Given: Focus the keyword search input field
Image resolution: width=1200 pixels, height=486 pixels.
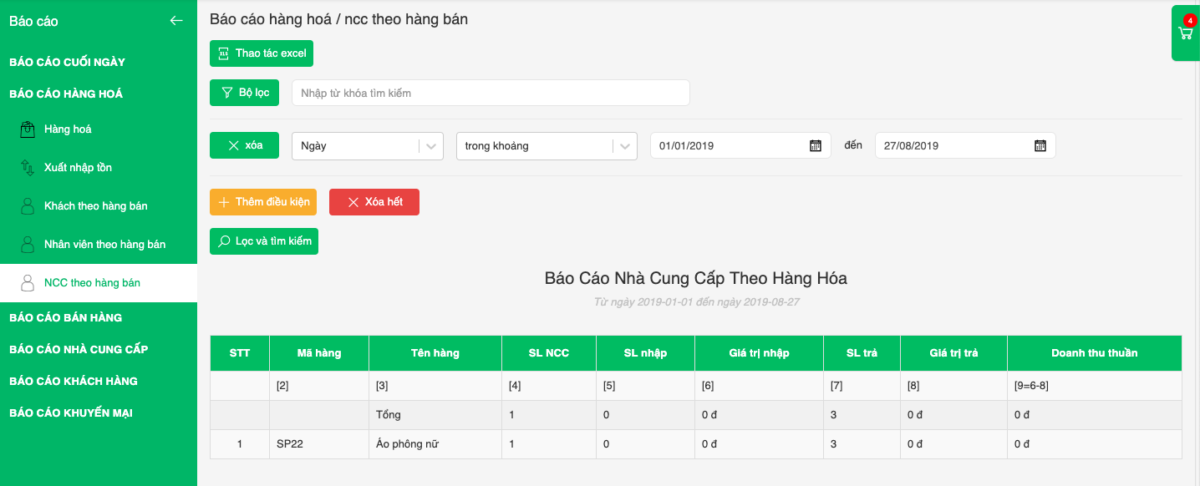Looking at the screenshot, I should (x=490, y=93).
